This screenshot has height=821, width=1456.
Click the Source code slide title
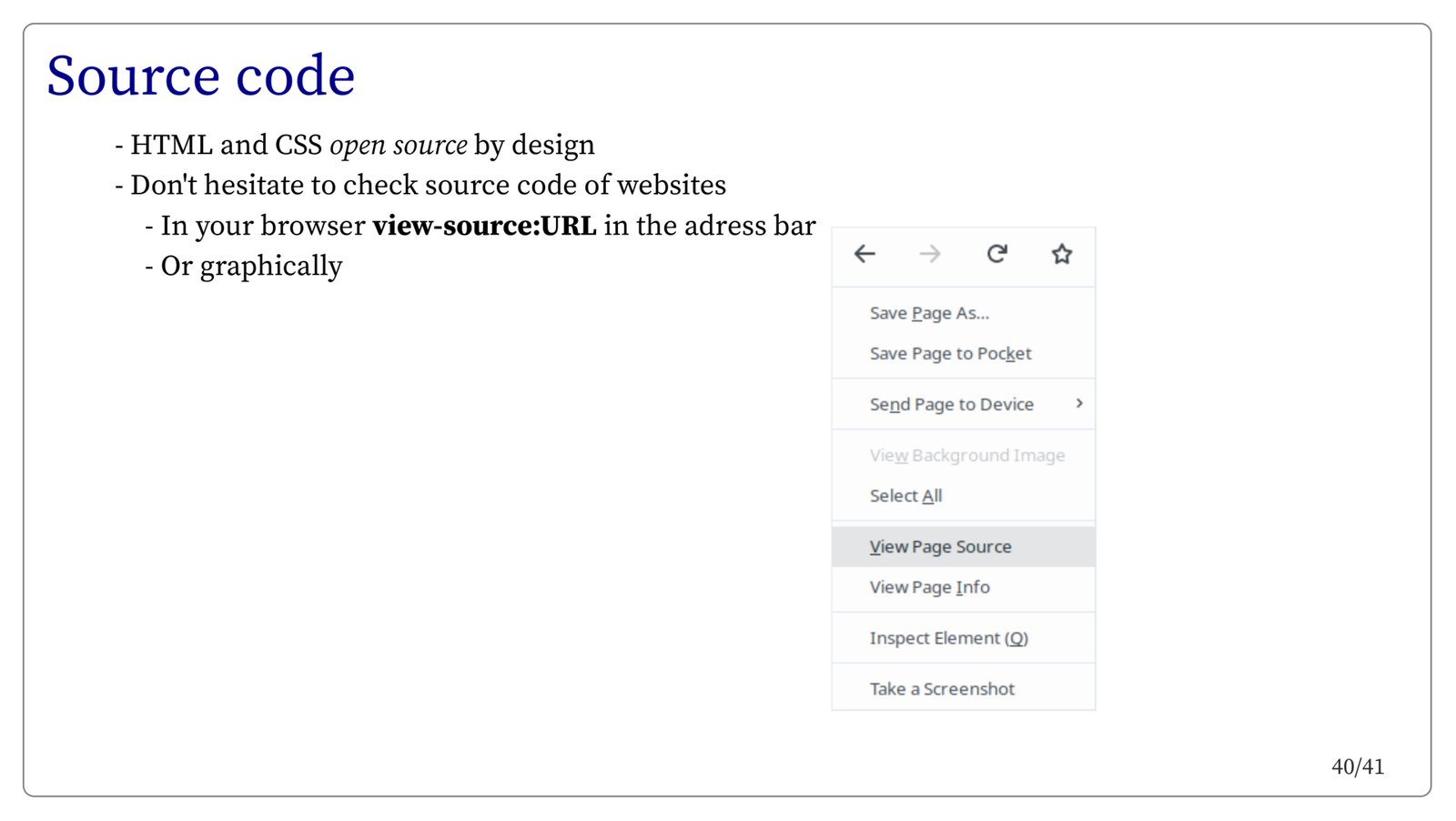click(x=201, y=76)
